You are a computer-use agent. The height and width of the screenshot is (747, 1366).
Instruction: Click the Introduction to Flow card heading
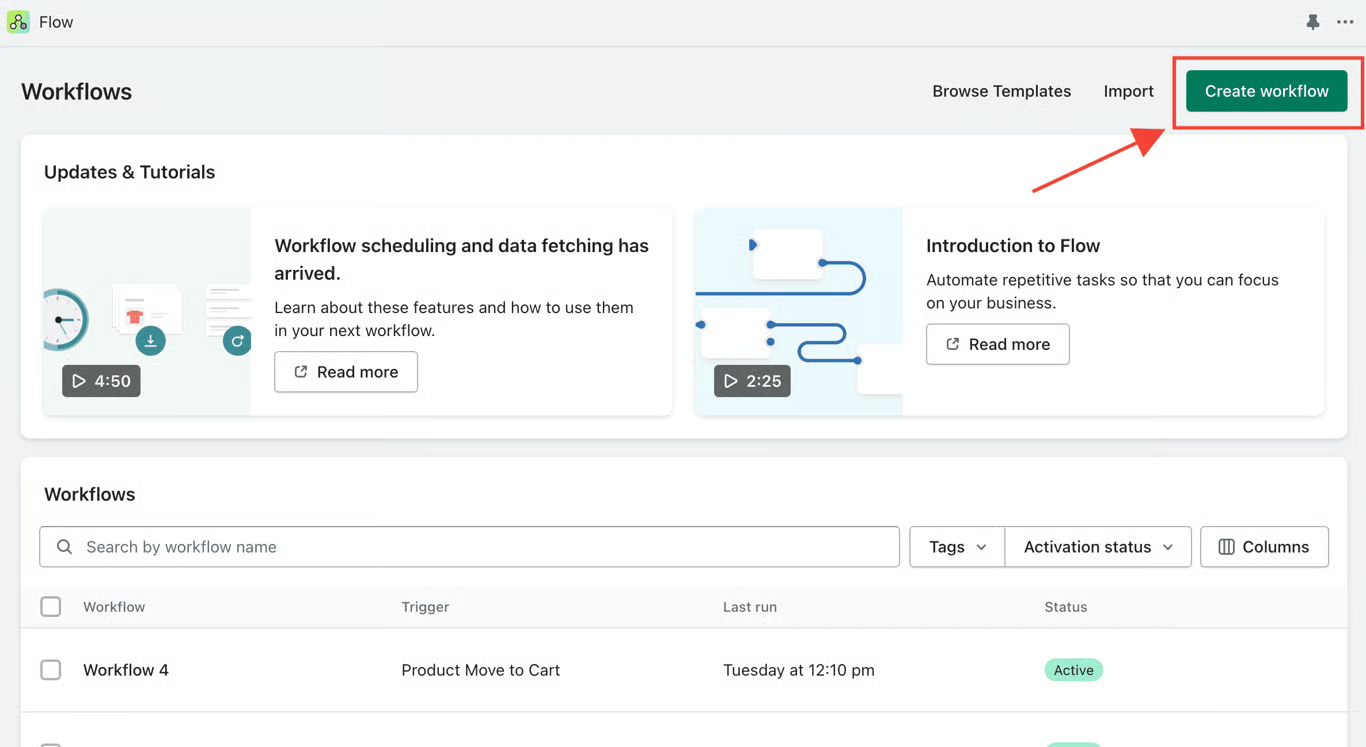(1012, 246)
